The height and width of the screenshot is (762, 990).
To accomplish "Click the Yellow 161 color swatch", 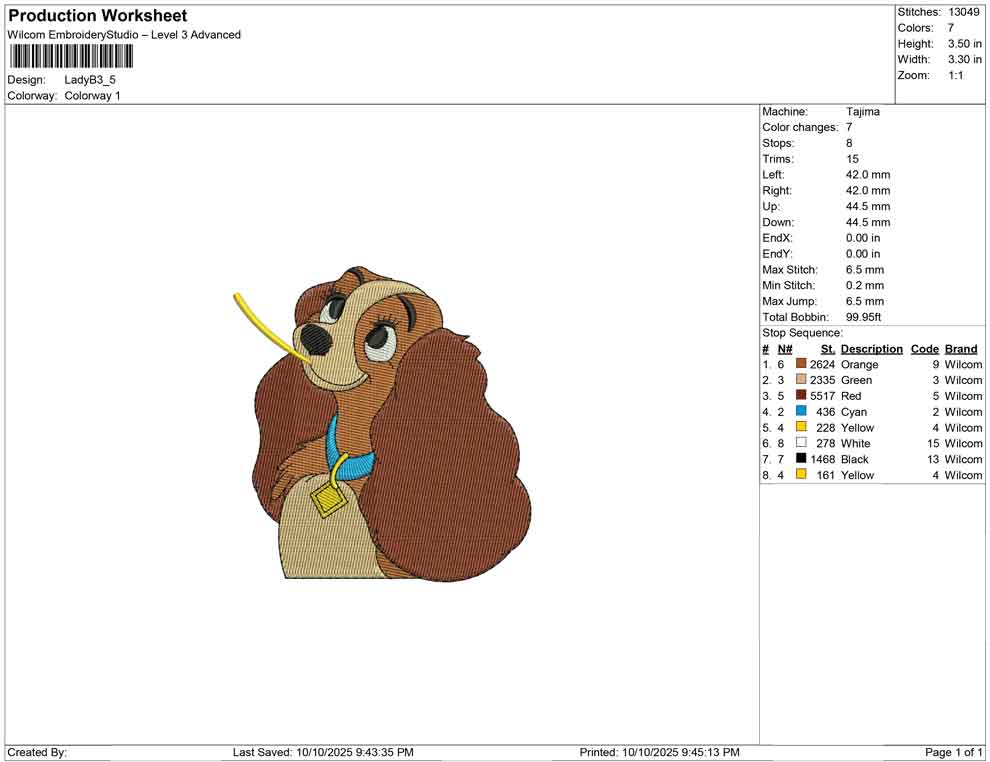I will click(801, 474).
